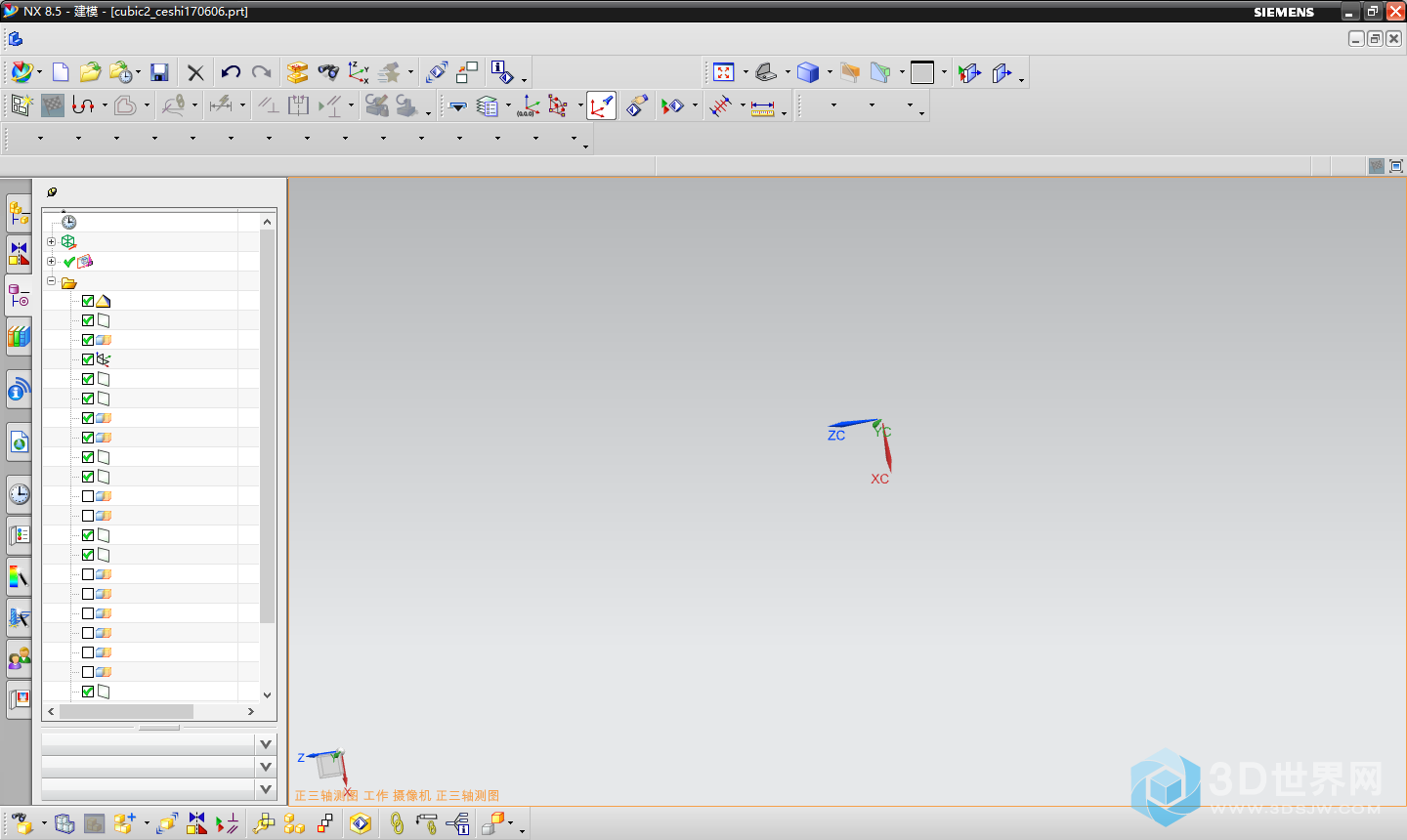Viewport: 1407px width, 840px height.
Task: Open Command Finder with the binoculars icon
Action: [x=327, y=72]
